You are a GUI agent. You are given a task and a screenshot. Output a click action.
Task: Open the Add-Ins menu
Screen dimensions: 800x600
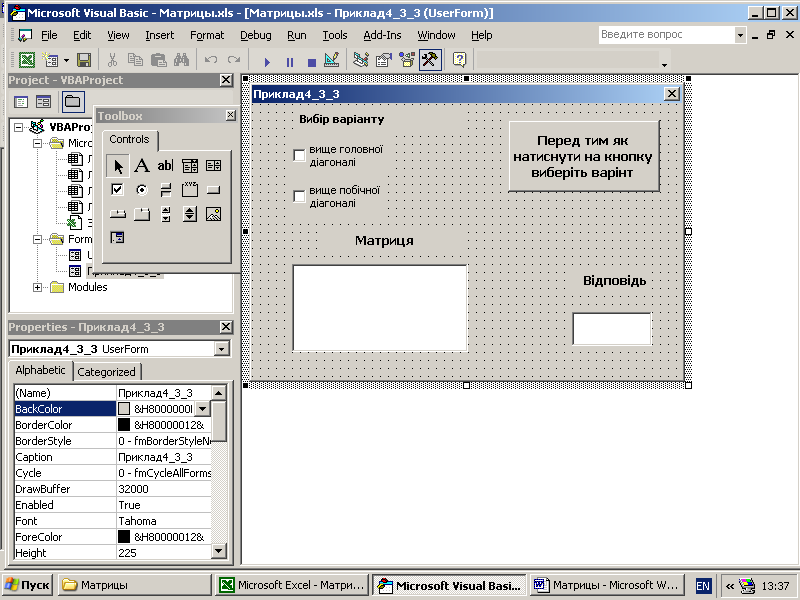382,35
